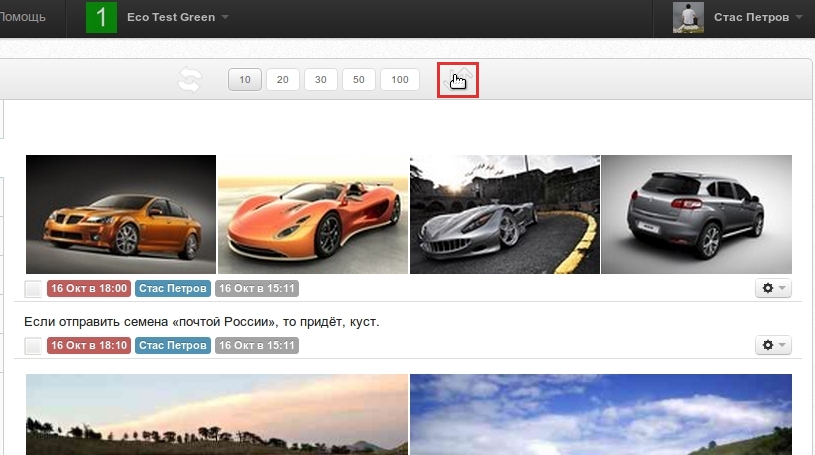Click the green number 1 project icon
Screen dimensions: 815x455
(101, 17)
